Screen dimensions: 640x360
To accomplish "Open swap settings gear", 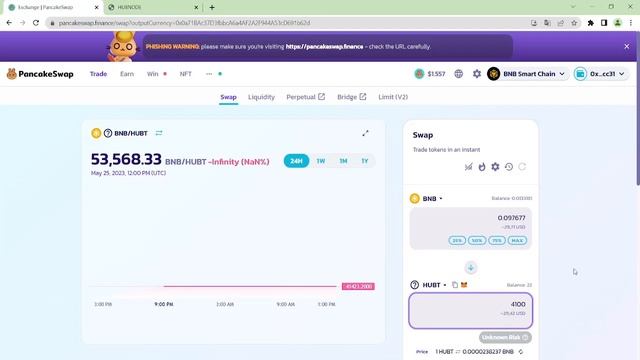I will click(495, 167).
